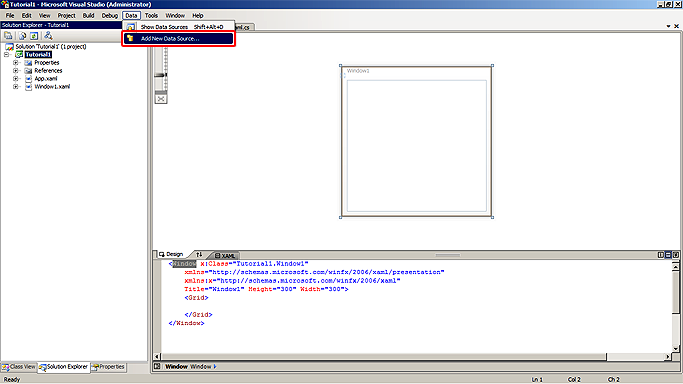Open the Class View tab
The image size is (683, 384).
(x=18, y=367)
